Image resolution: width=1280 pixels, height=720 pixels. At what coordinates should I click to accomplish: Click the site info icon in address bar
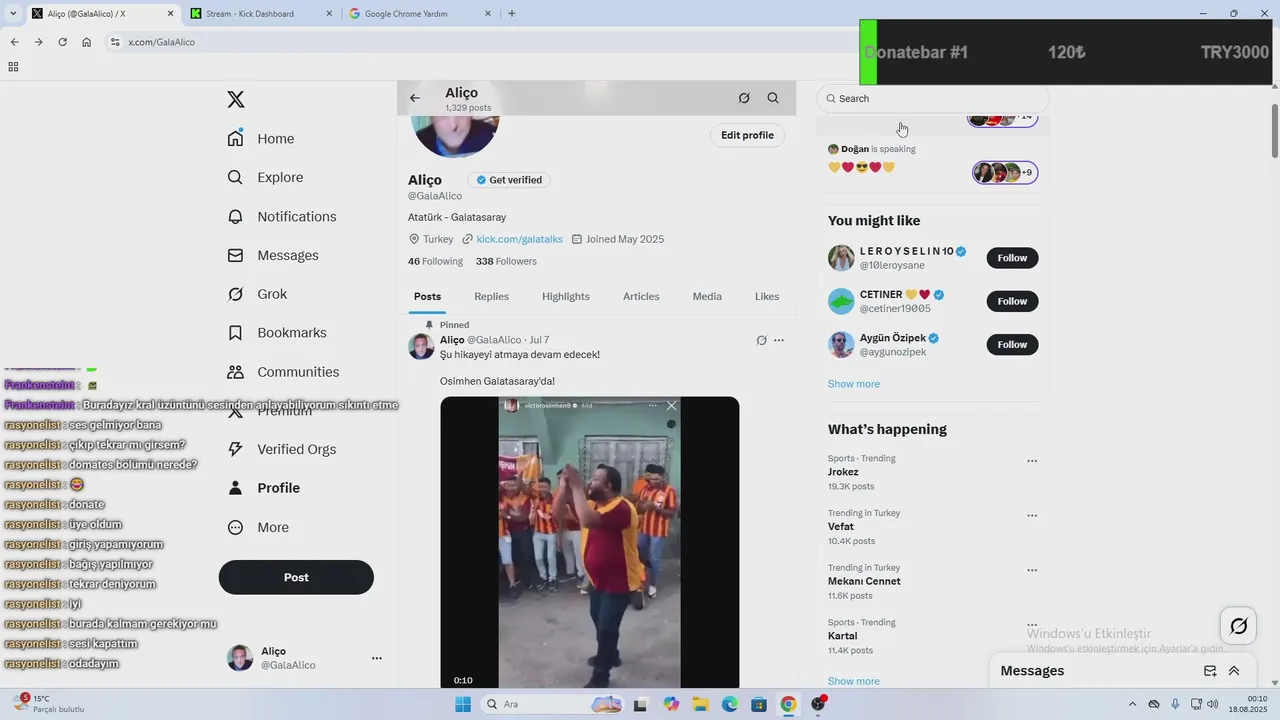(x=115, y=42)
